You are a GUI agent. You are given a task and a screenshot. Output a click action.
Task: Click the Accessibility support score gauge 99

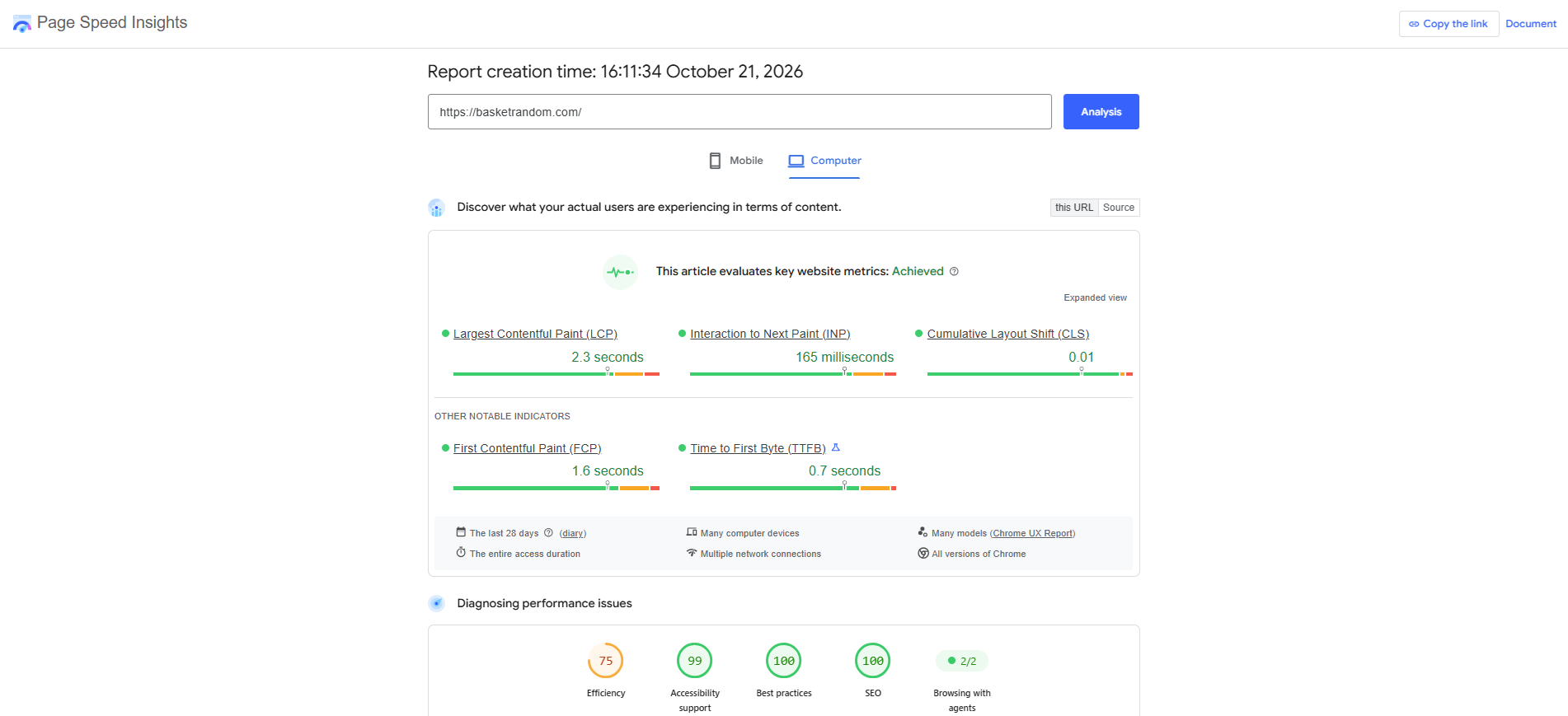pyautogui.click(x=695, y=661)
